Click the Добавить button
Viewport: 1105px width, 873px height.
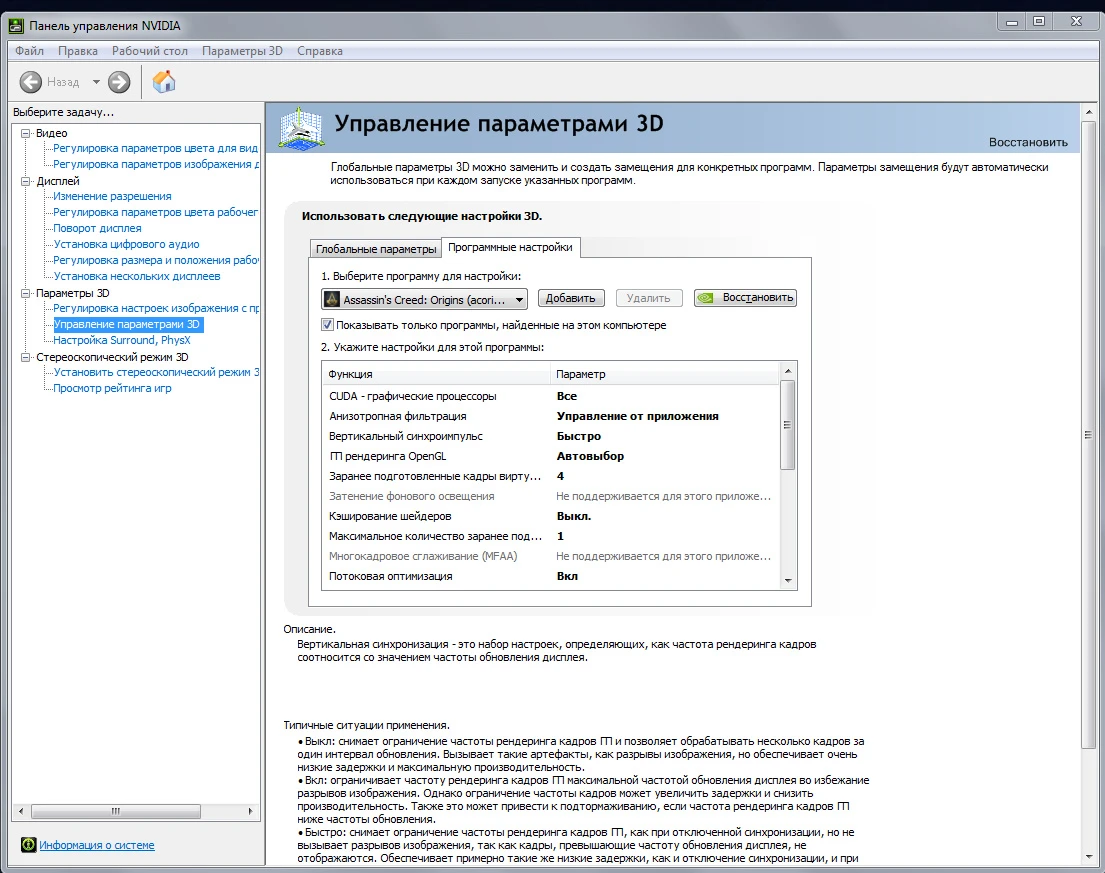(571, 298)
